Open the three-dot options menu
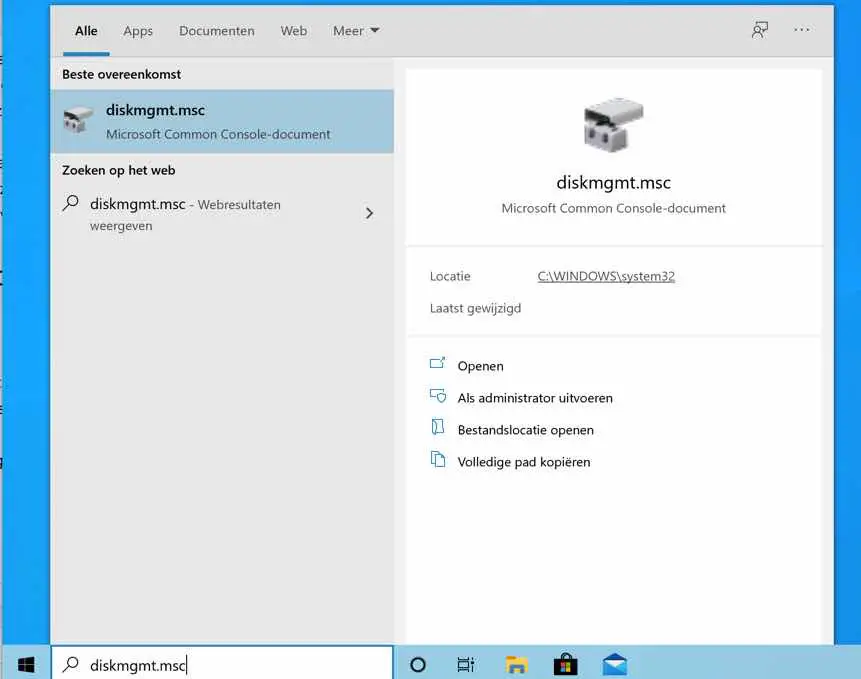The width and height of the screenshot is (861, 679). tap(802, 30)
